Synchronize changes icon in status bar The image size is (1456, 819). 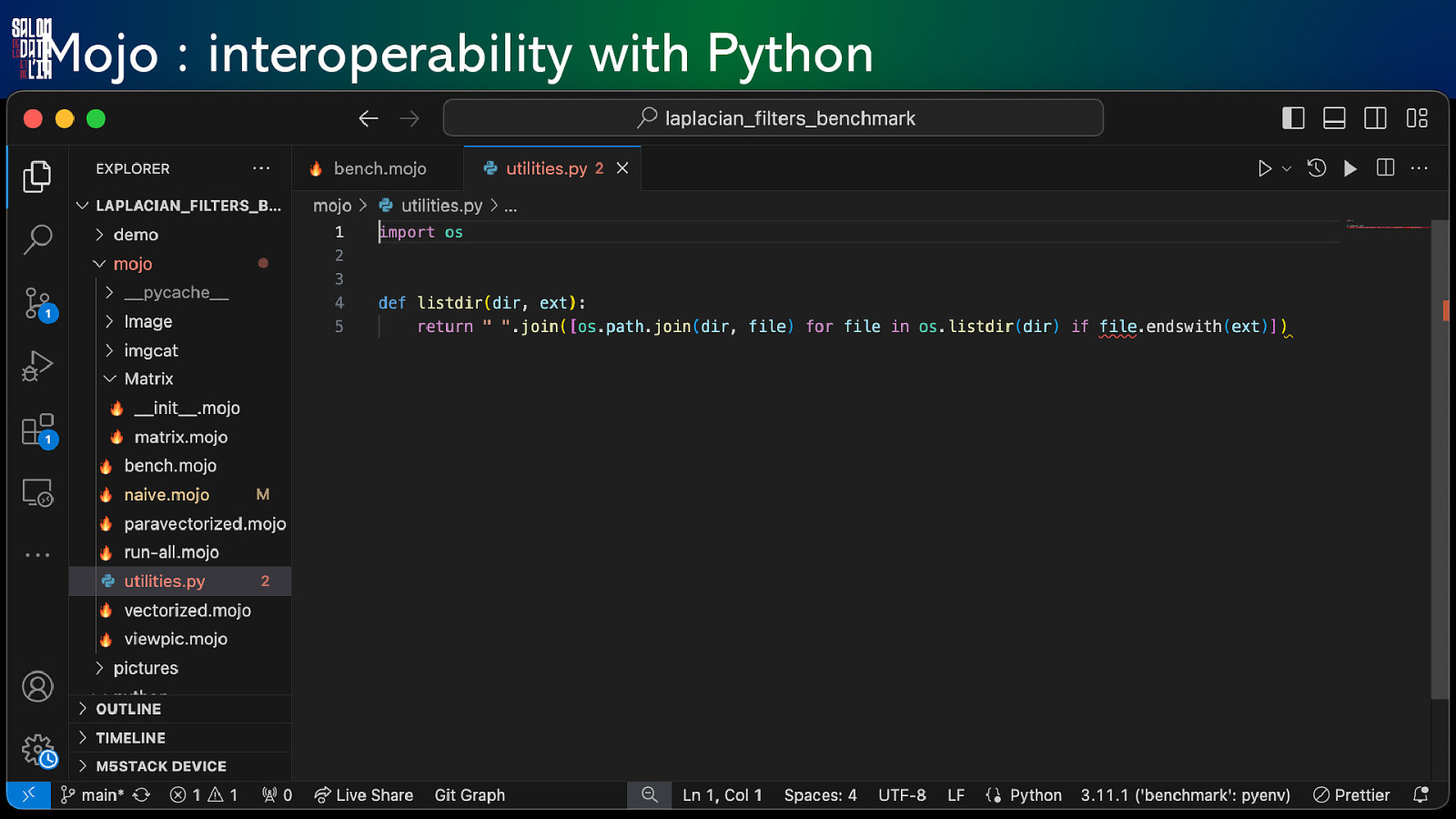(142, 795)
